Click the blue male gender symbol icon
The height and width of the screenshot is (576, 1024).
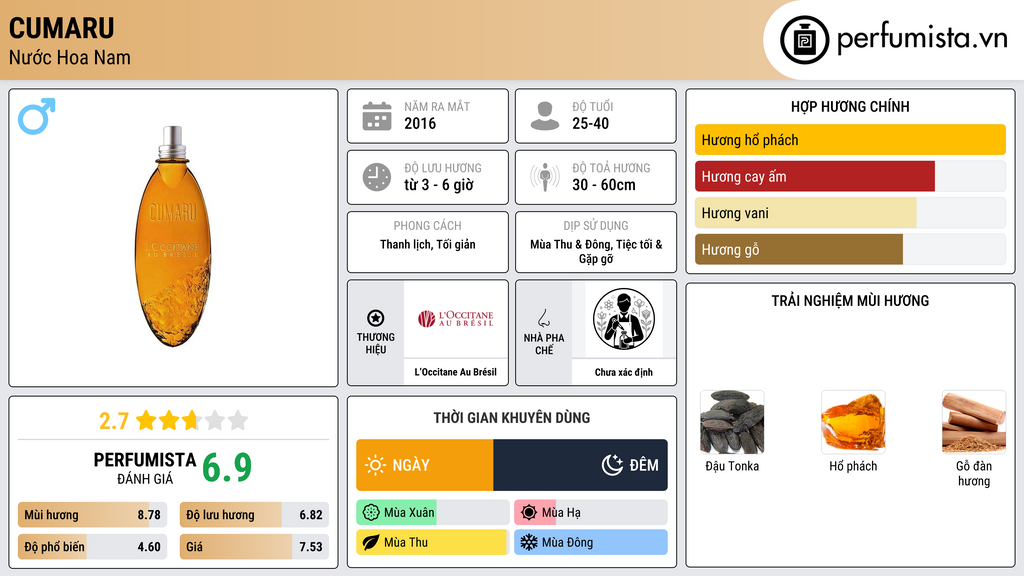37,116
